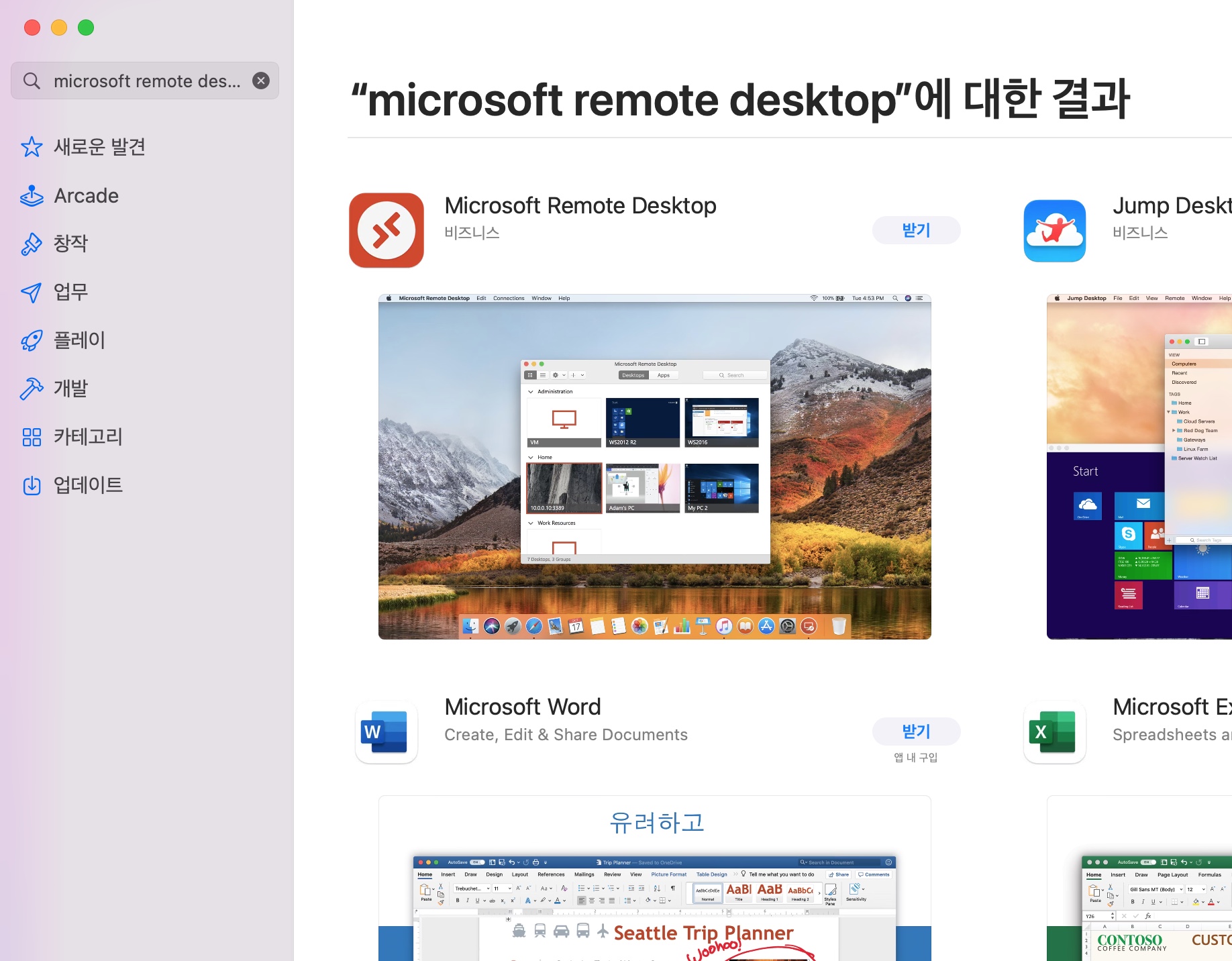Image resolution: width=1232 pixels, height=961 pixels.
Task: Open the Microsoft Remote Desktop app icon
Action: 387,230
